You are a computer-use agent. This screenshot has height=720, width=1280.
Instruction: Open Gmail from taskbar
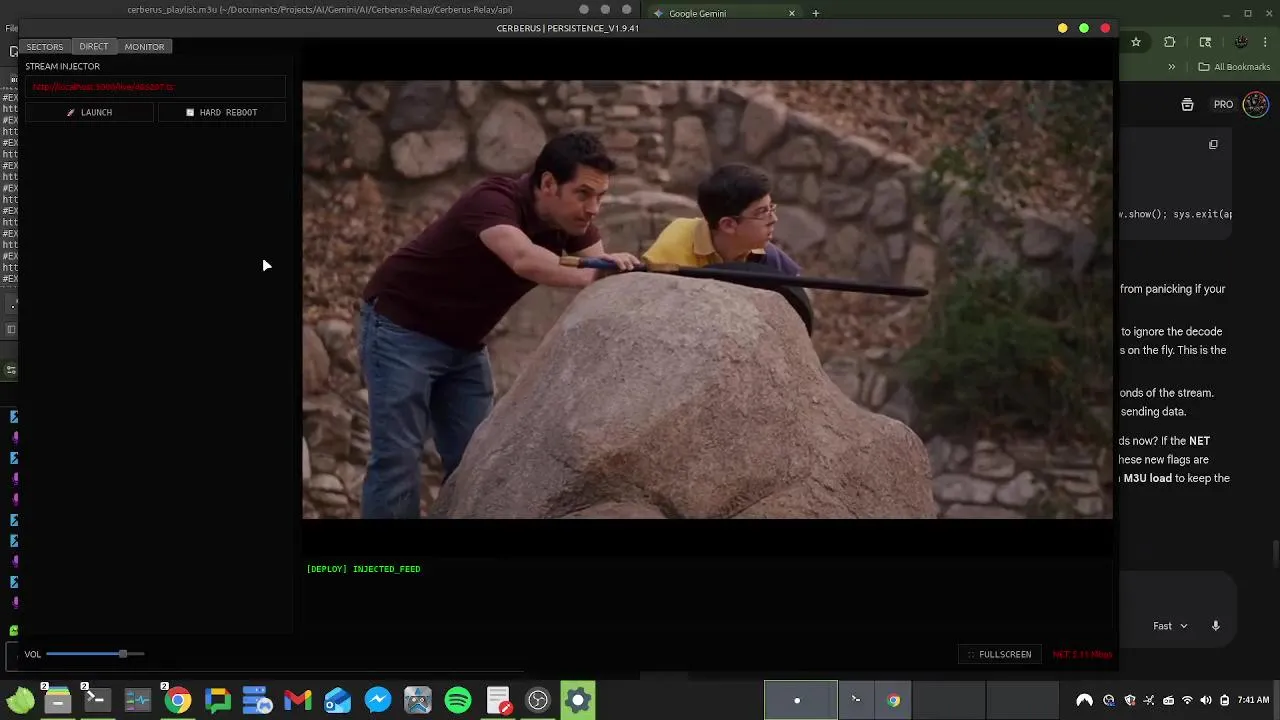click(297, 700)
